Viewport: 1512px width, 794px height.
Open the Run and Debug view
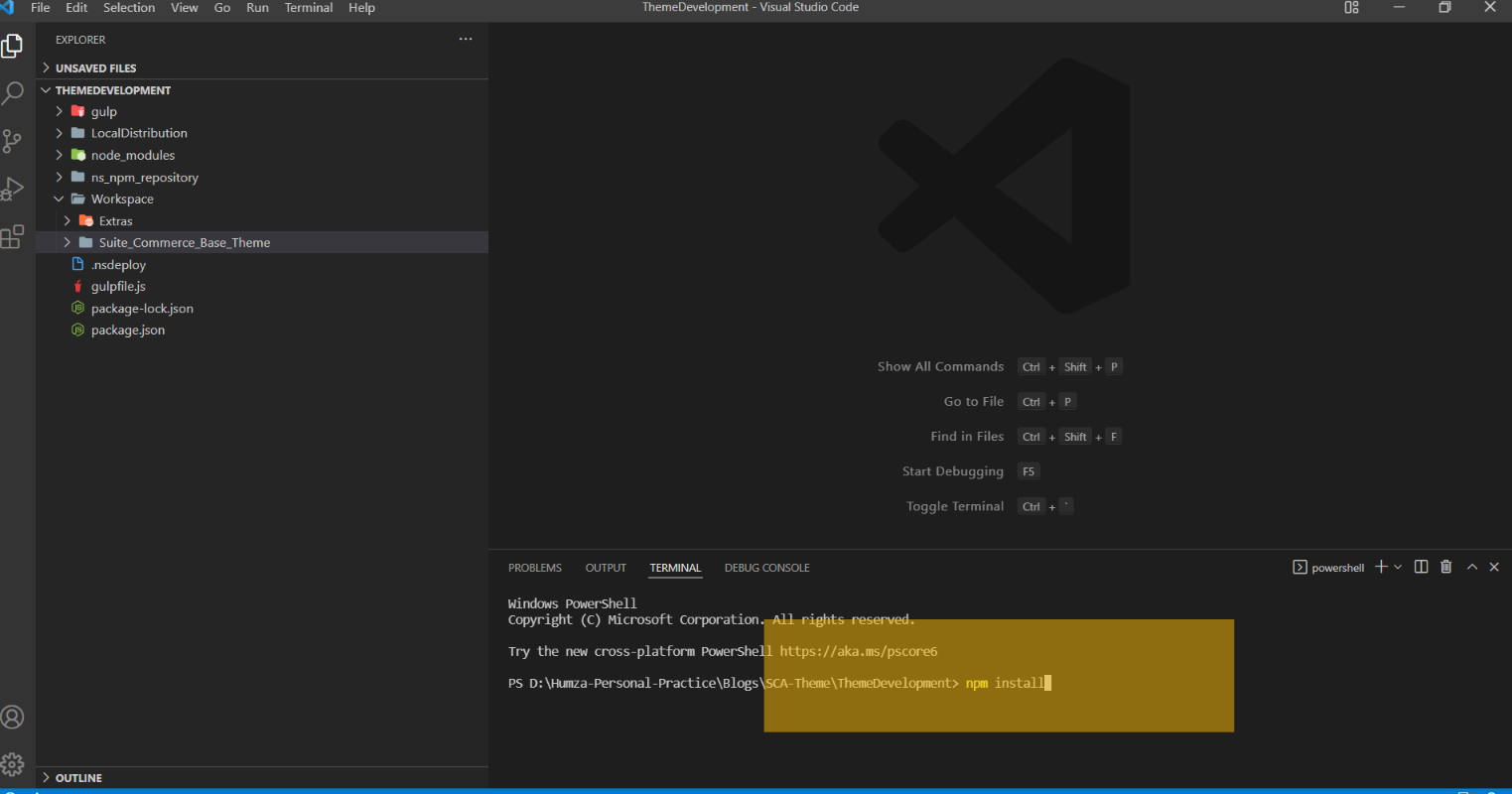[x=13, y=189]
